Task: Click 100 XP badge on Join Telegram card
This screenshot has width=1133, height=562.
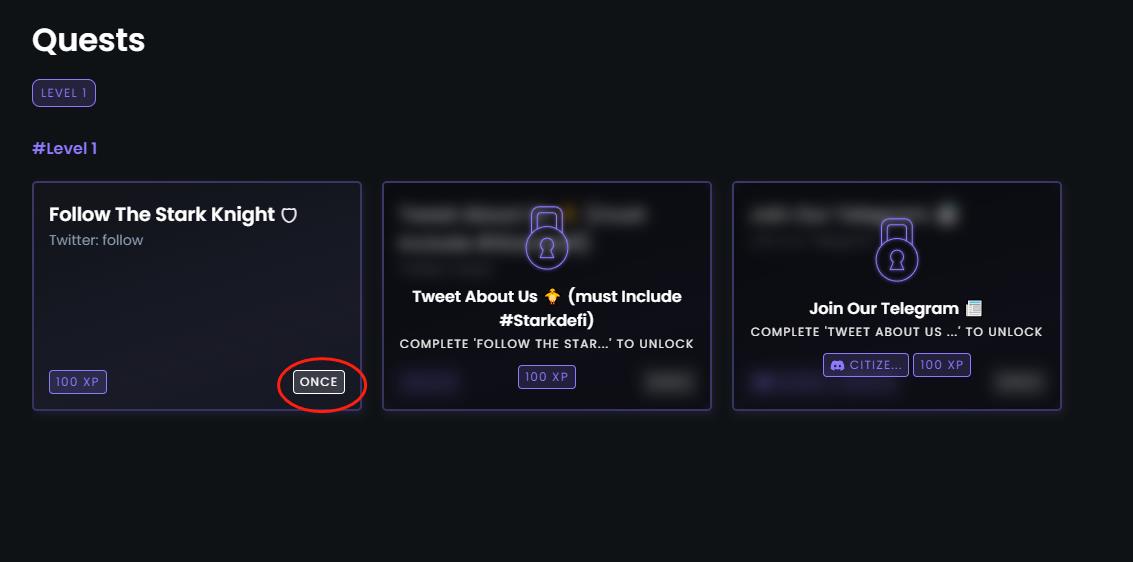Action: coord(942,365)
